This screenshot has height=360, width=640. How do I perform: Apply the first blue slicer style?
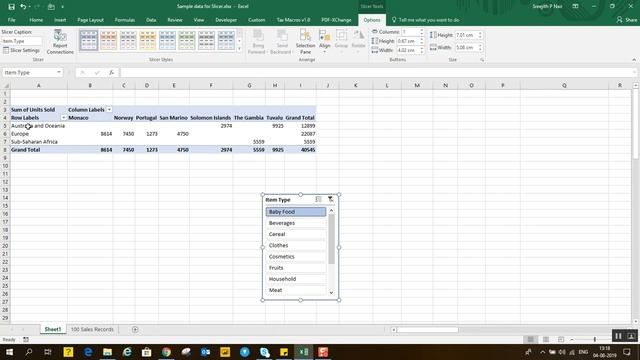[x=89, y=40]
